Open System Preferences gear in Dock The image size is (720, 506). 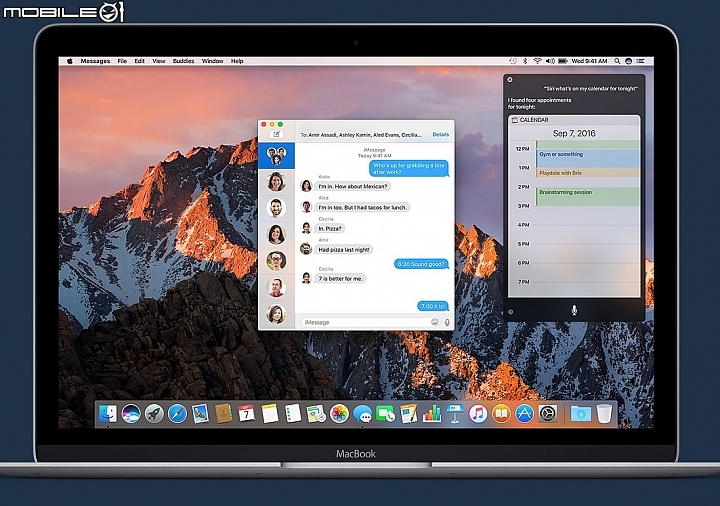coord(547,414)
